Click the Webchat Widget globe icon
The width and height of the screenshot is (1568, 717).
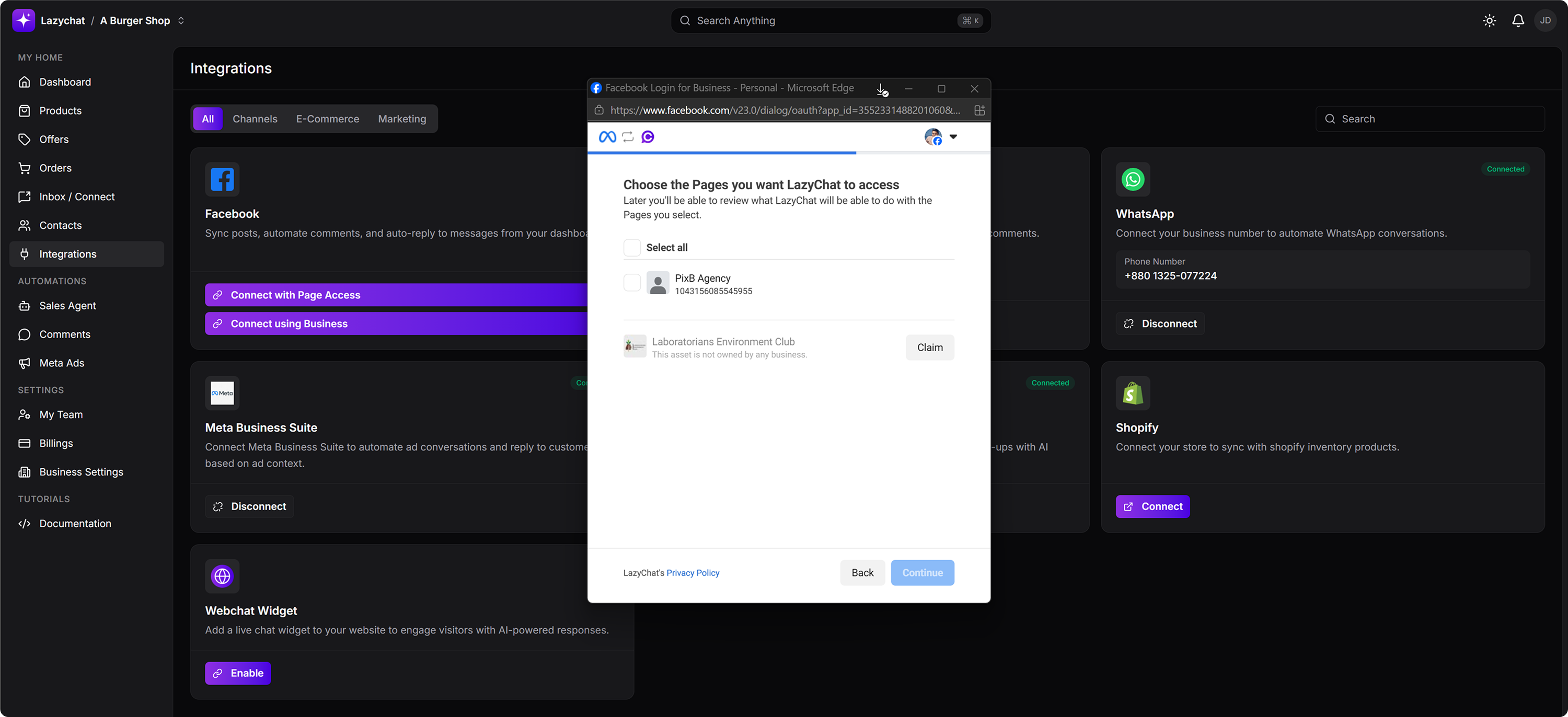(x=222, y=576)
